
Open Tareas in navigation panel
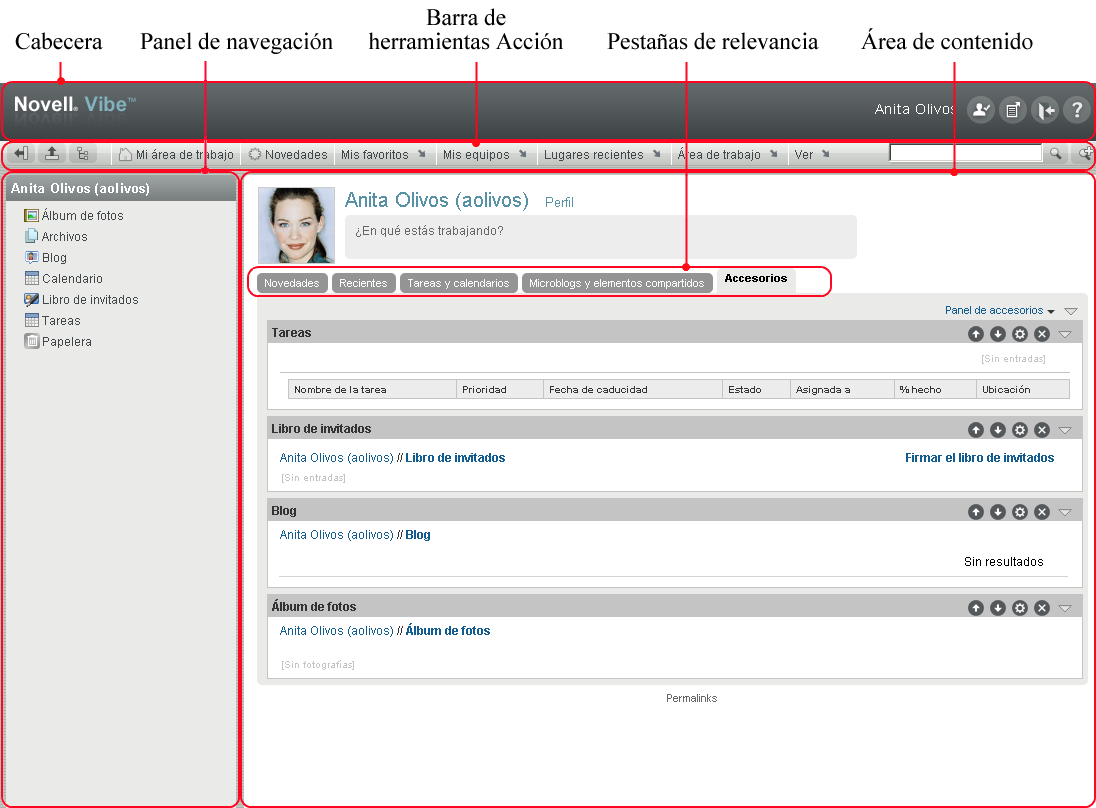(52, 321)
